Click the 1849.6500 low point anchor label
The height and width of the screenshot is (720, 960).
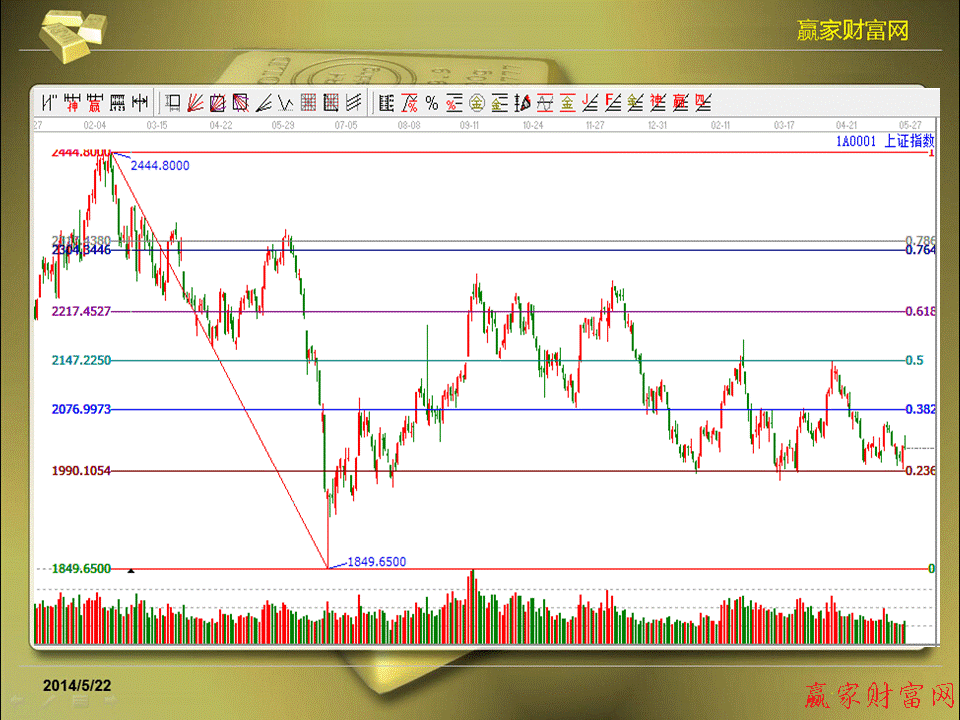[x=376, y=562]
